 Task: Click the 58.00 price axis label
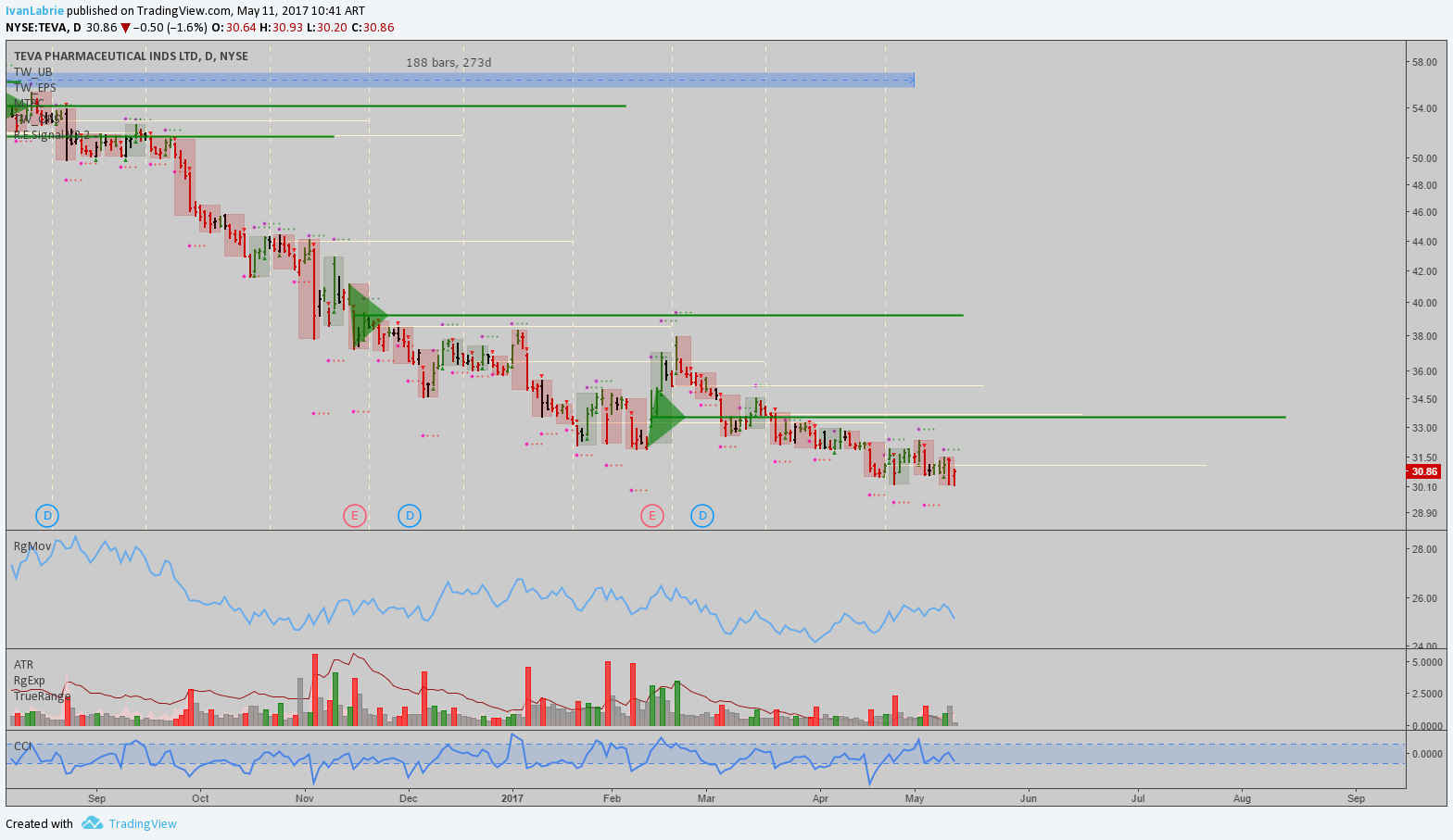point(1424,62)
